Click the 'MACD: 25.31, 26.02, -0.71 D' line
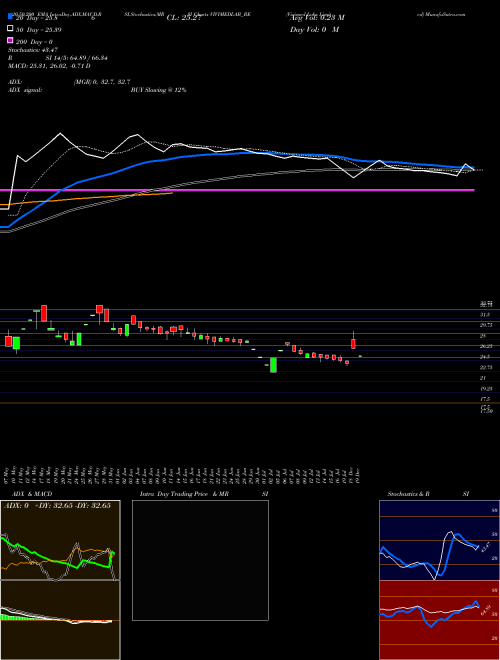 click(49, 66)
